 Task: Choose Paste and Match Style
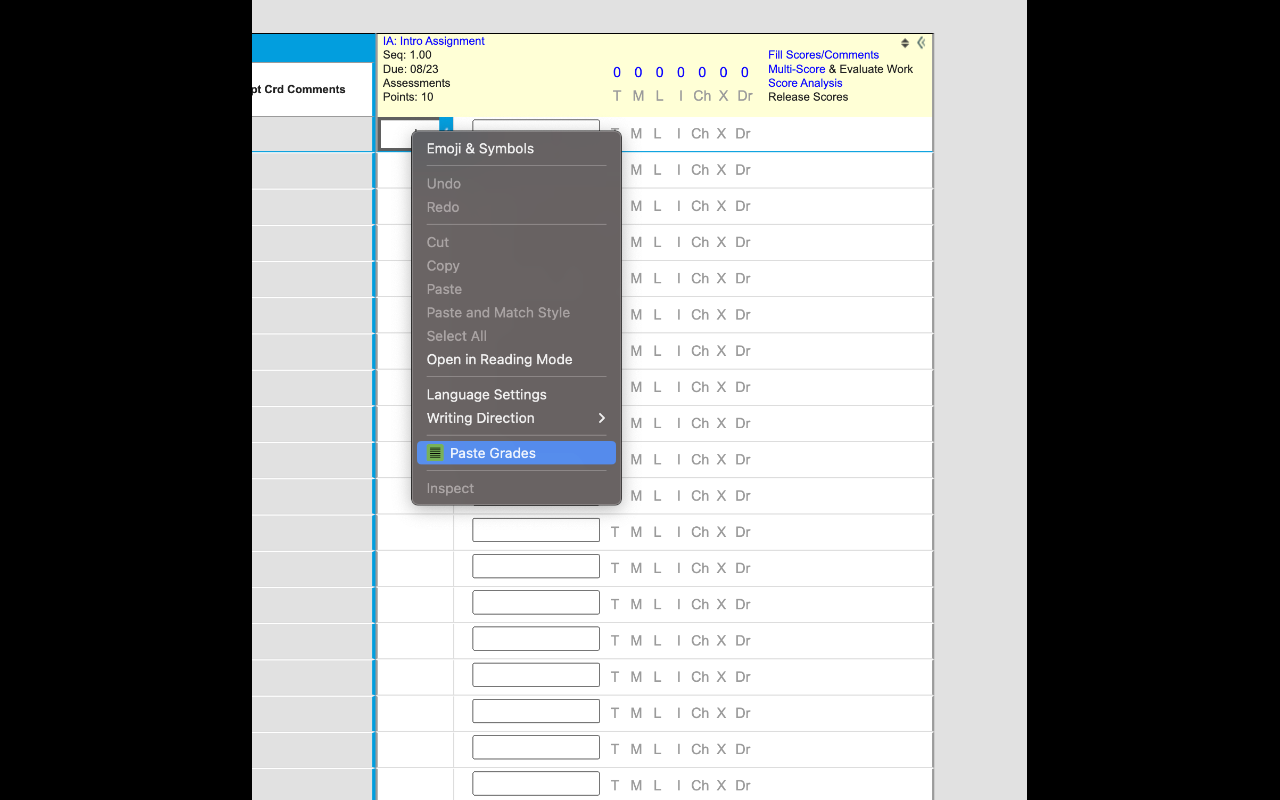(x=516, y=312)
